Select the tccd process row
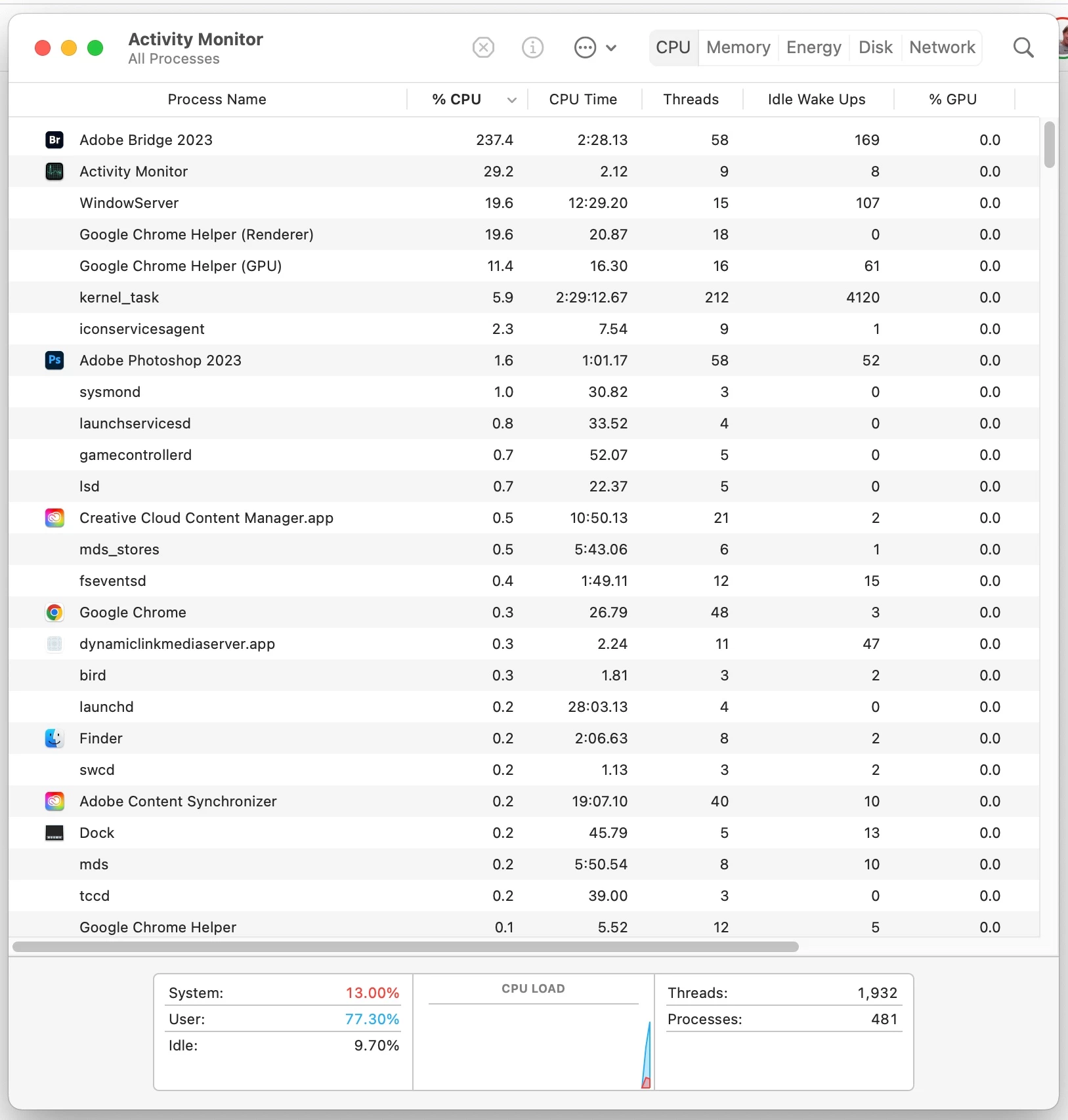This screenshot has width=1068, height=1120. (524, 896)
